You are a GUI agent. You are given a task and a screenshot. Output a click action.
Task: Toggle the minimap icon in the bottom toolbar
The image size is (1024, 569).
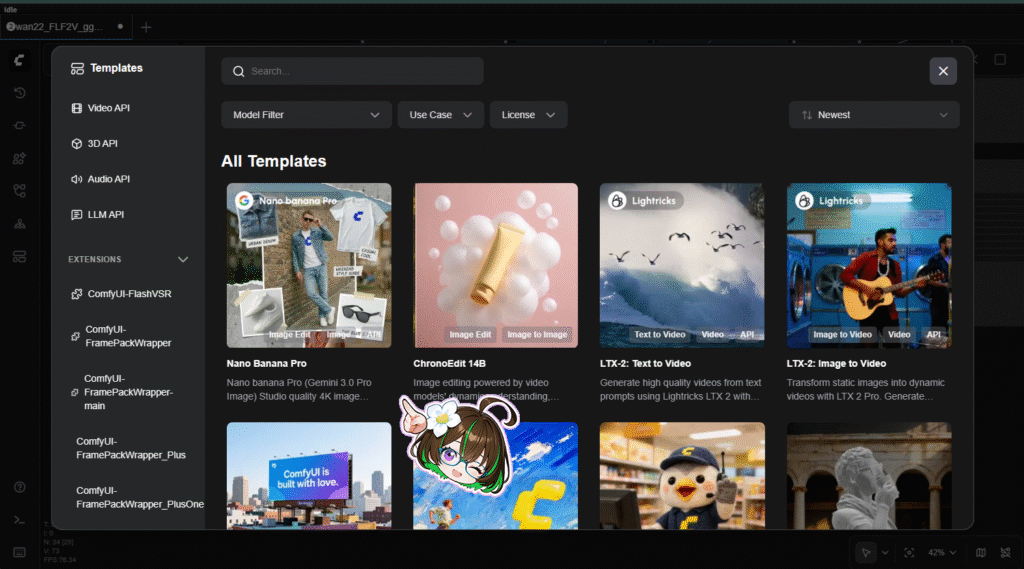pyautogui.click(x=980, y=552)
